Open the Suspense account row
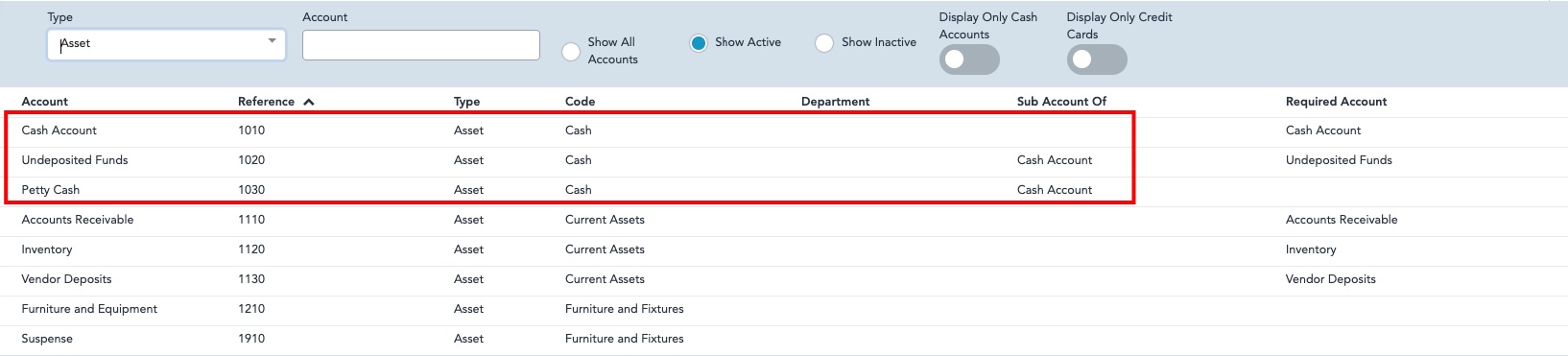The height and width of the screenshot is (356, 1568). tap(784, 339)
